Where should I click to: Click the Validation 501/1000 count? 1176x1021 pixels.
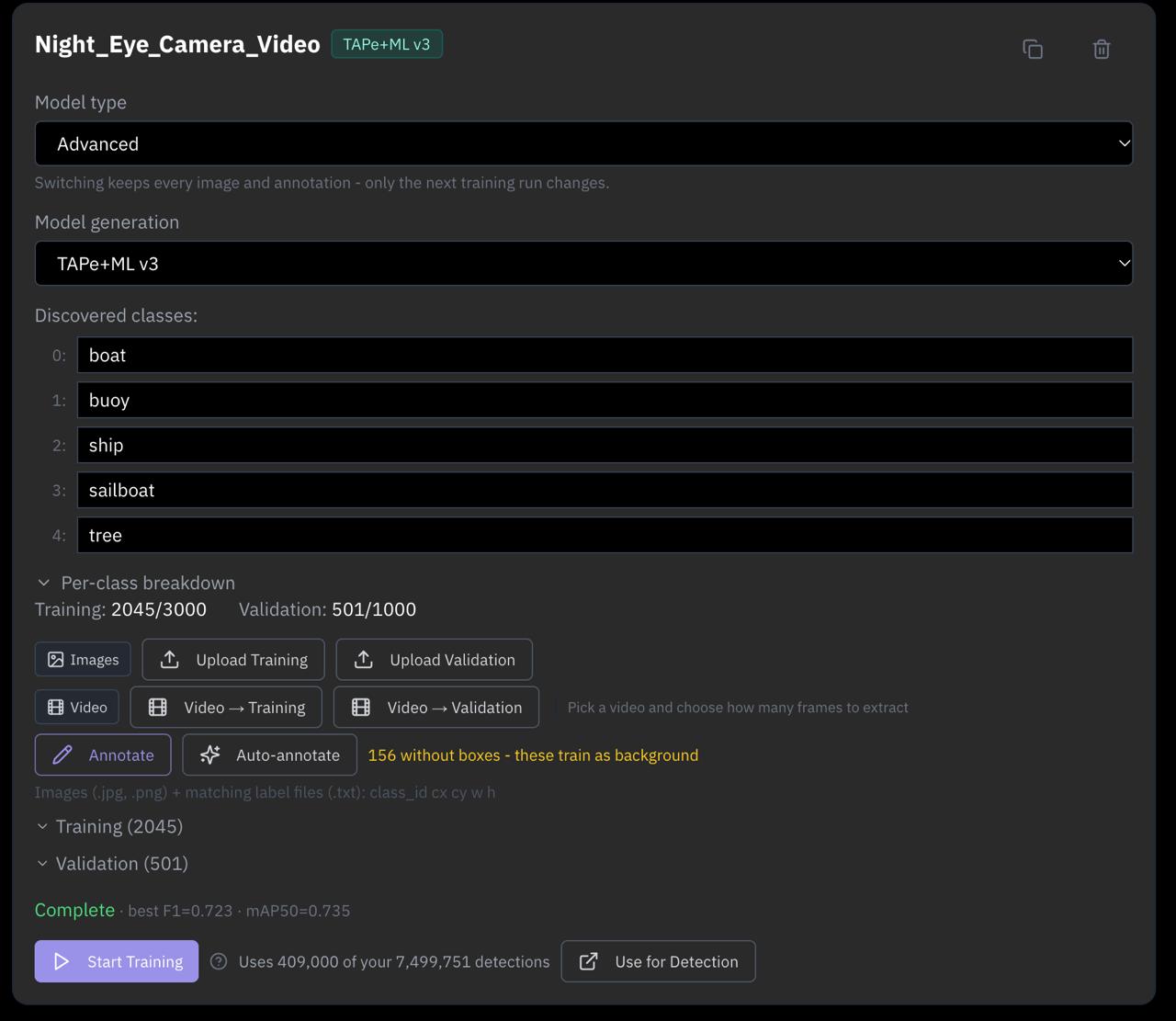tap(327, 609)
